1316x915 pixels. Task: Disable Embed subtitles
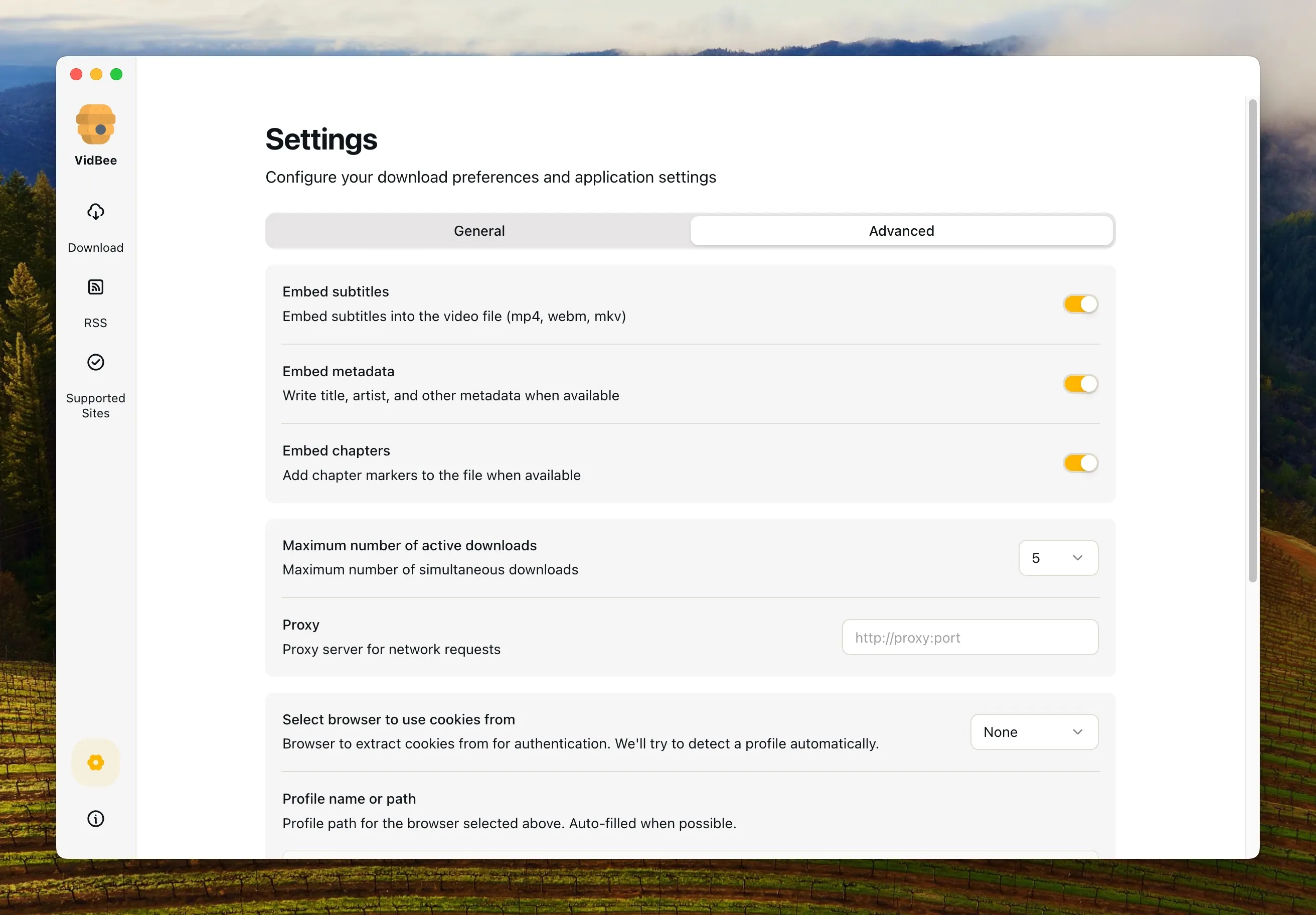(x=1080, y=304)
